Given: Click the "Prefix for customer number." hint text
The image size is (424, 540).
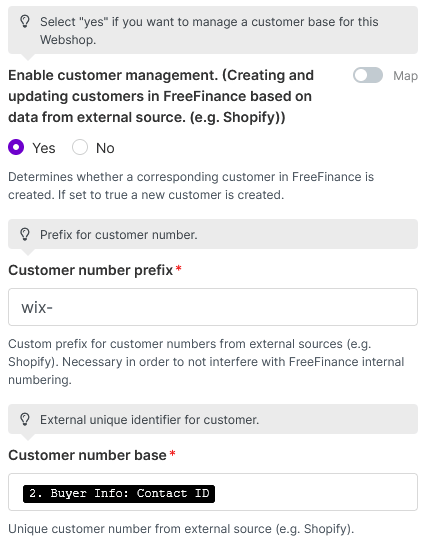Looking at the screenshot, I should tap(119, 235).
